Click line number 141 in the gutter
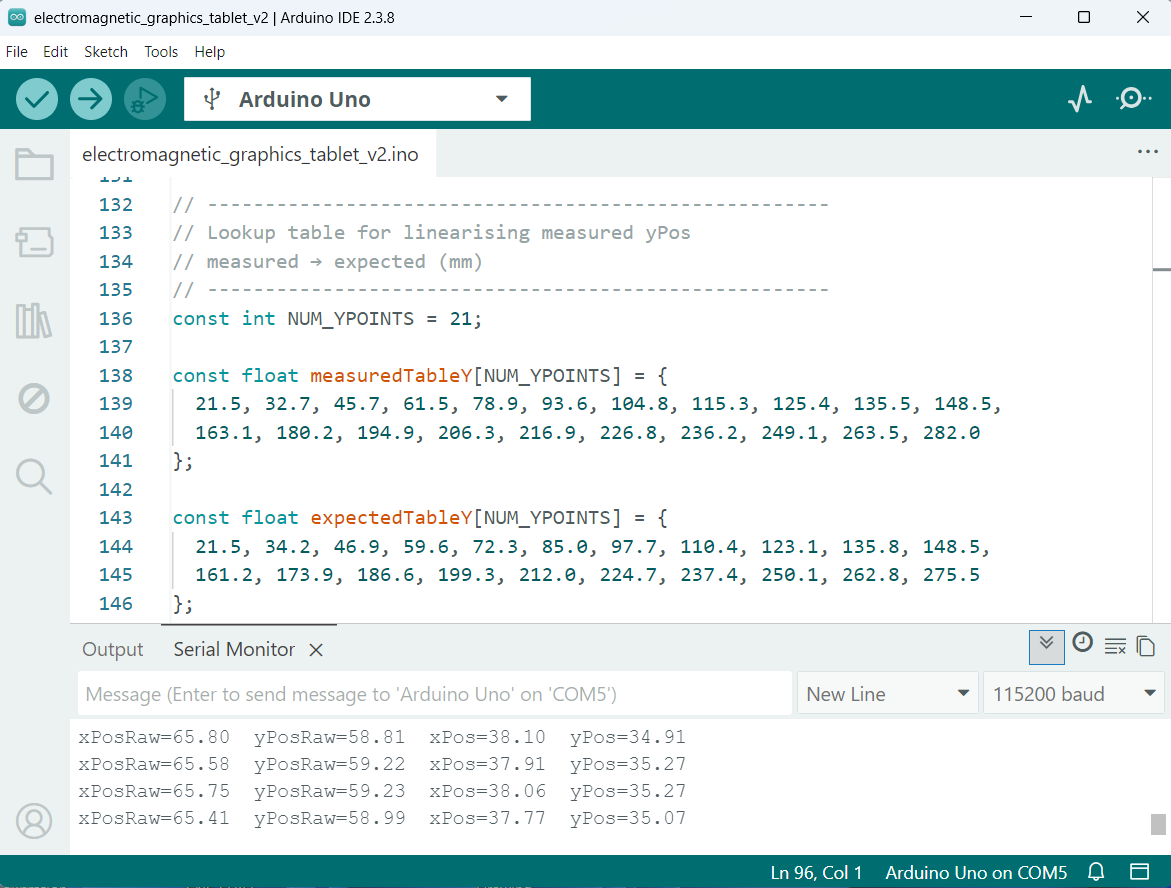 pyautogui.click(x=116, y=461)
